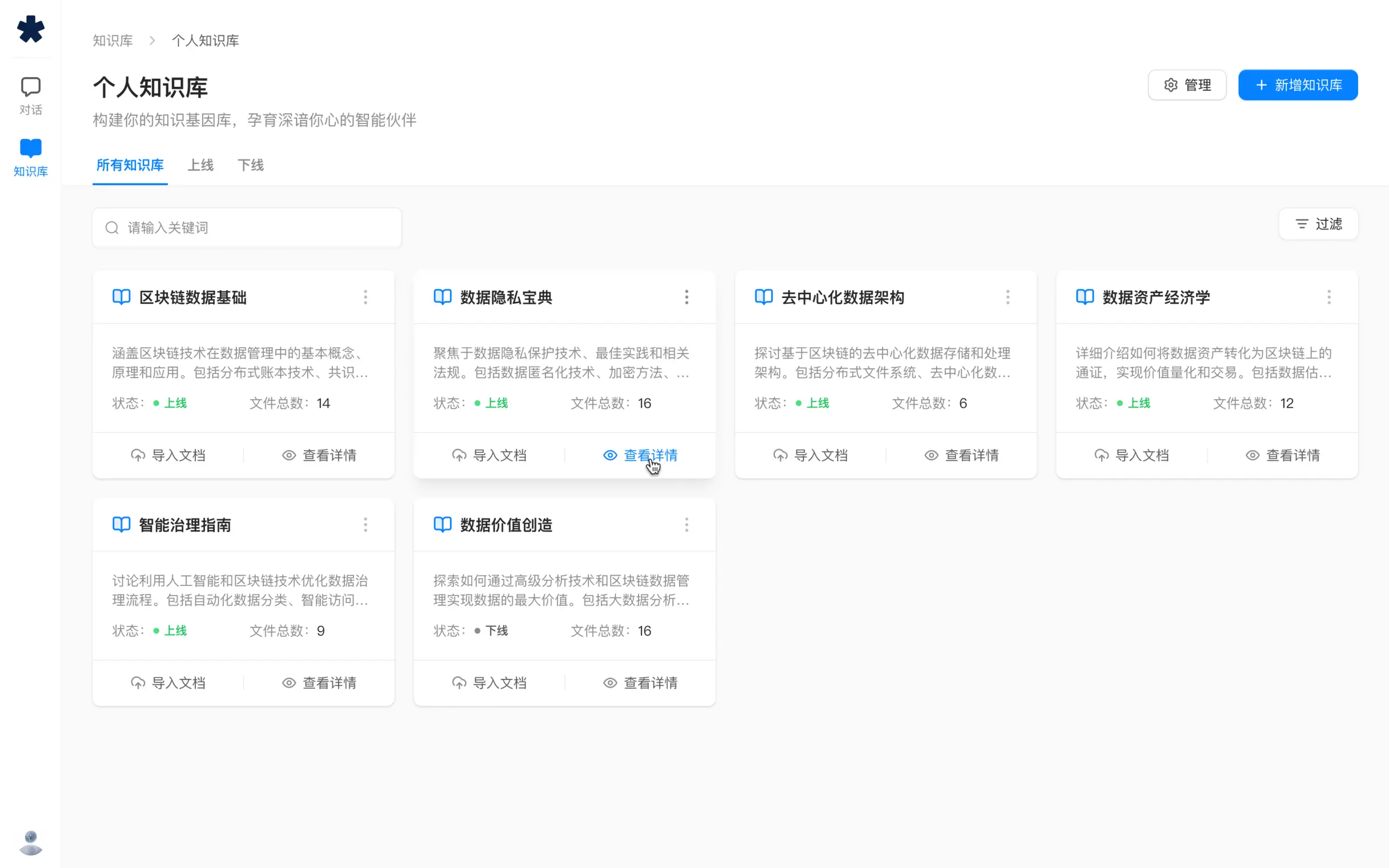
Task: Click the book icon on the 数据隐私宝典 card
Action: tap(442, 297)
